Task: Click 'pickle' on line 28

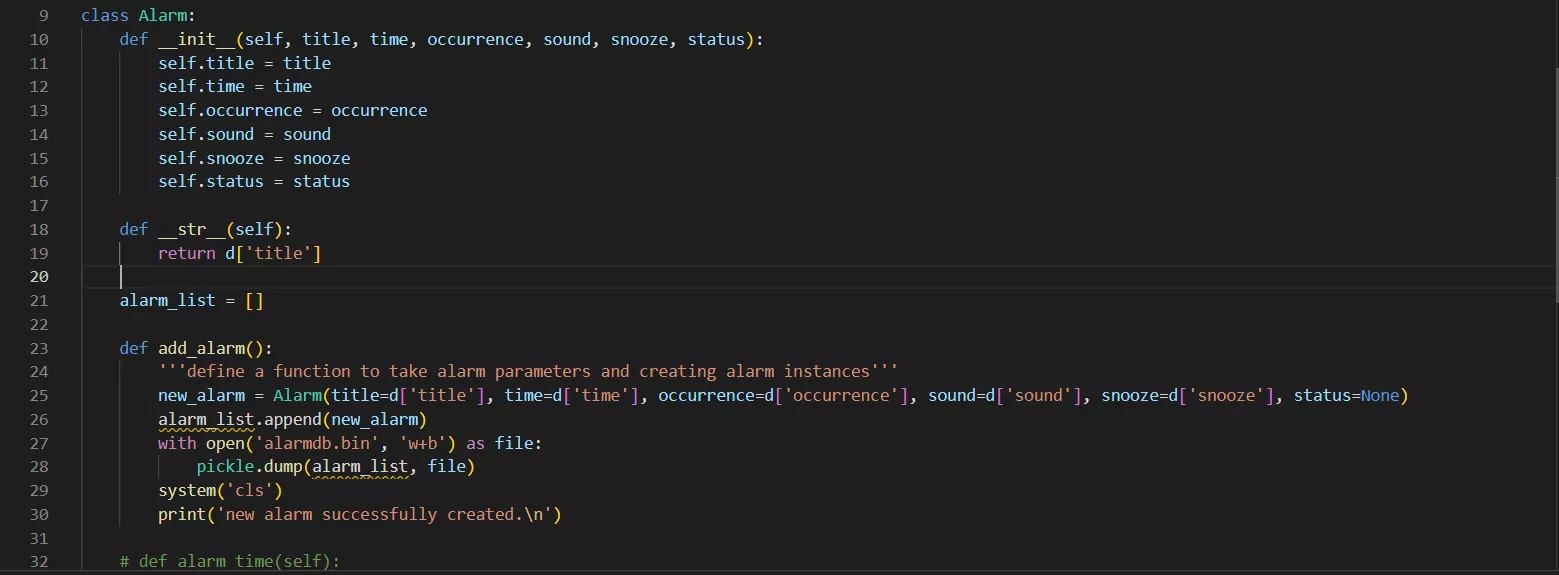Action: click(x=225, y=467)
